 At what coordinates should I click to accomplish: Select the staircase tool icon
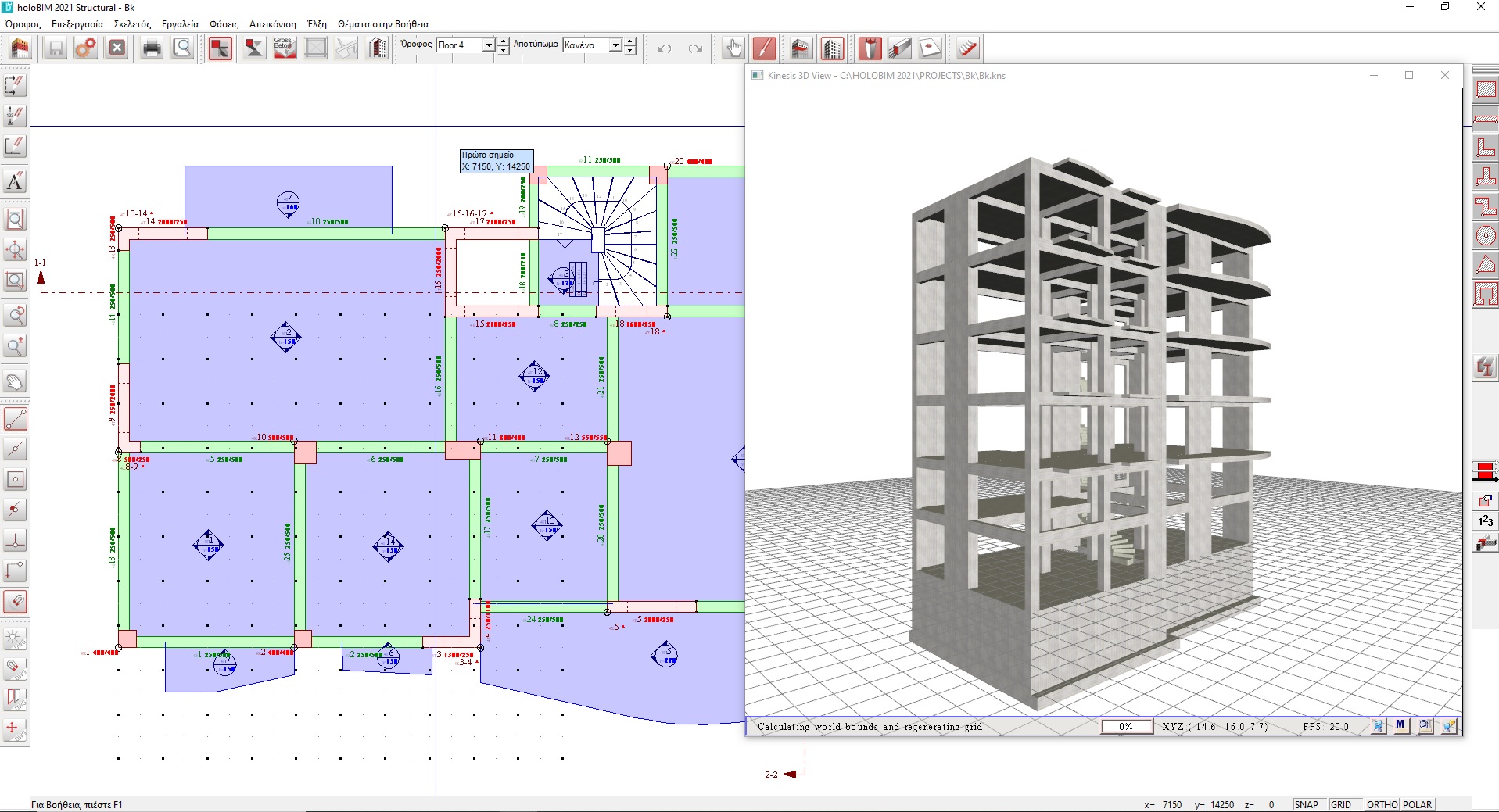[x=967, y=48]
